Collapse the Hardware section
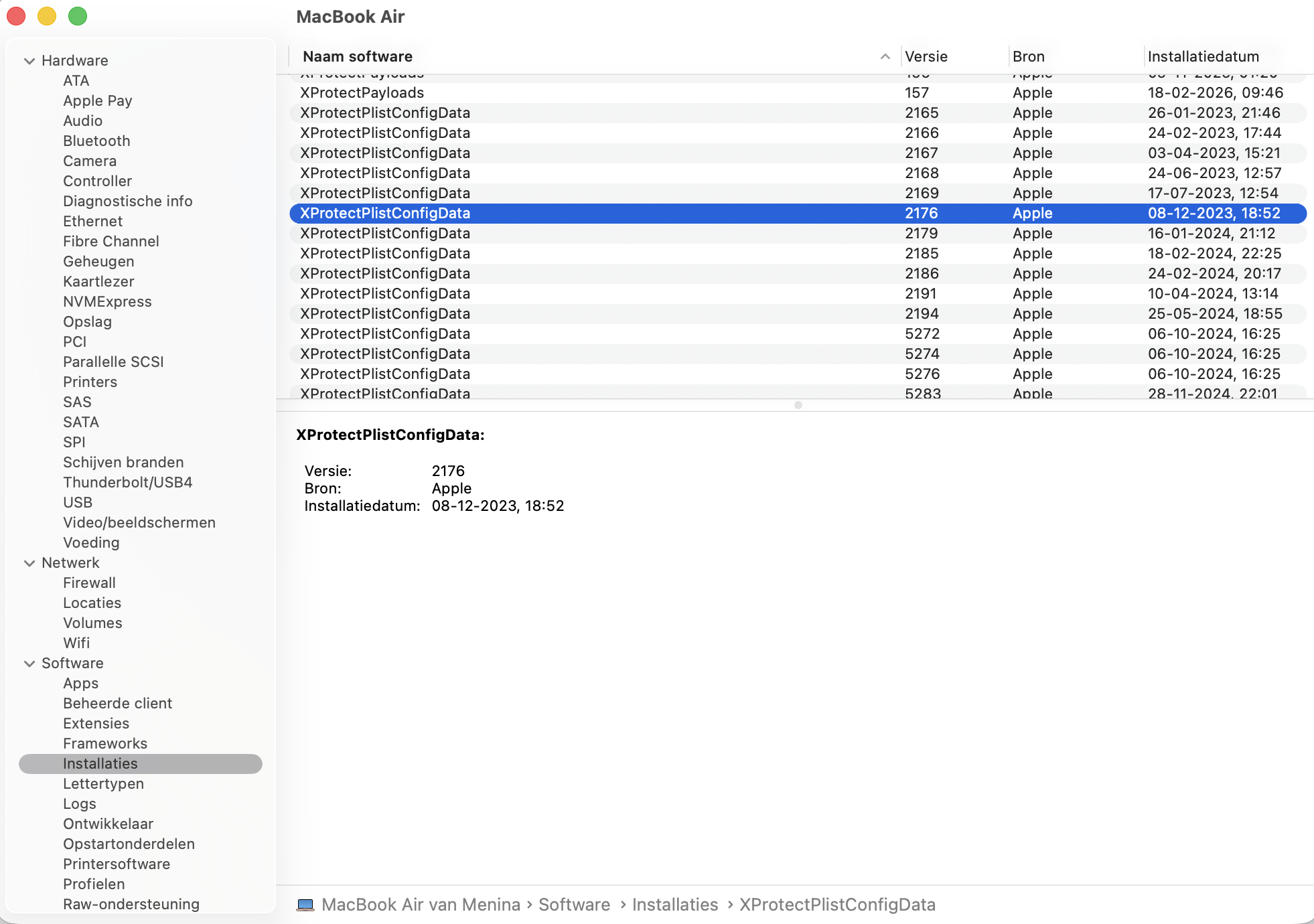Screen dimensions: 1314x924 (x=29, y=61)
